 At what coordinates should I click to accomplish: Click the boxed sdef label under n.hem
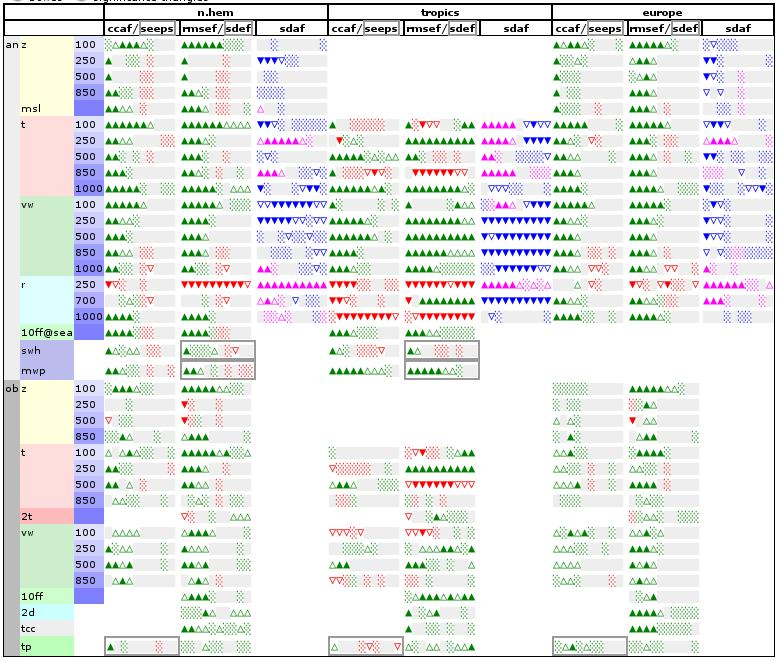pos(238,28)
